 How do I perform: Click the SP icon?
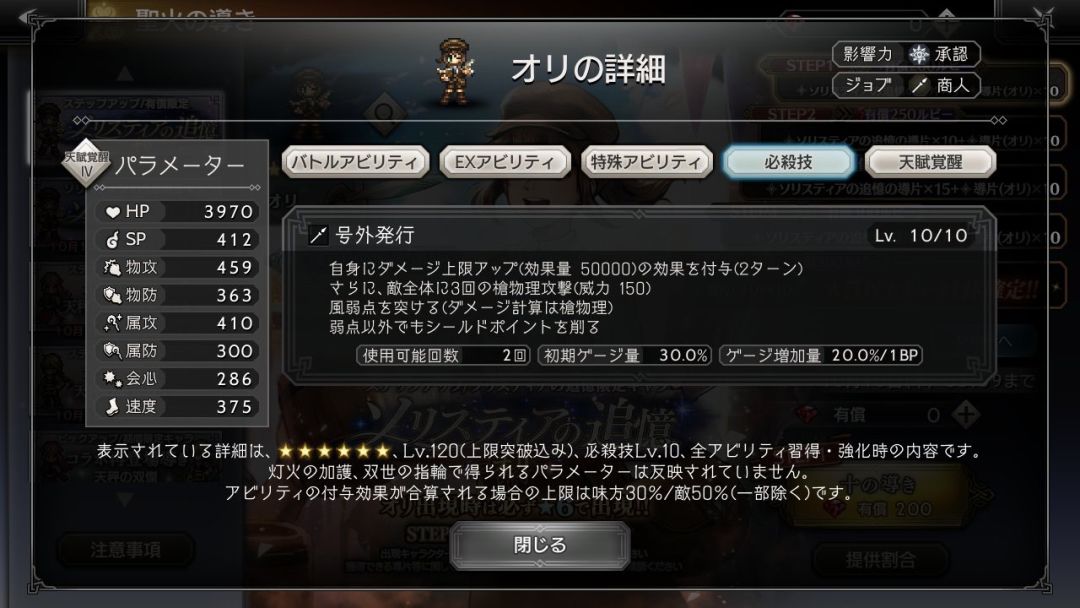click(112, 240)
